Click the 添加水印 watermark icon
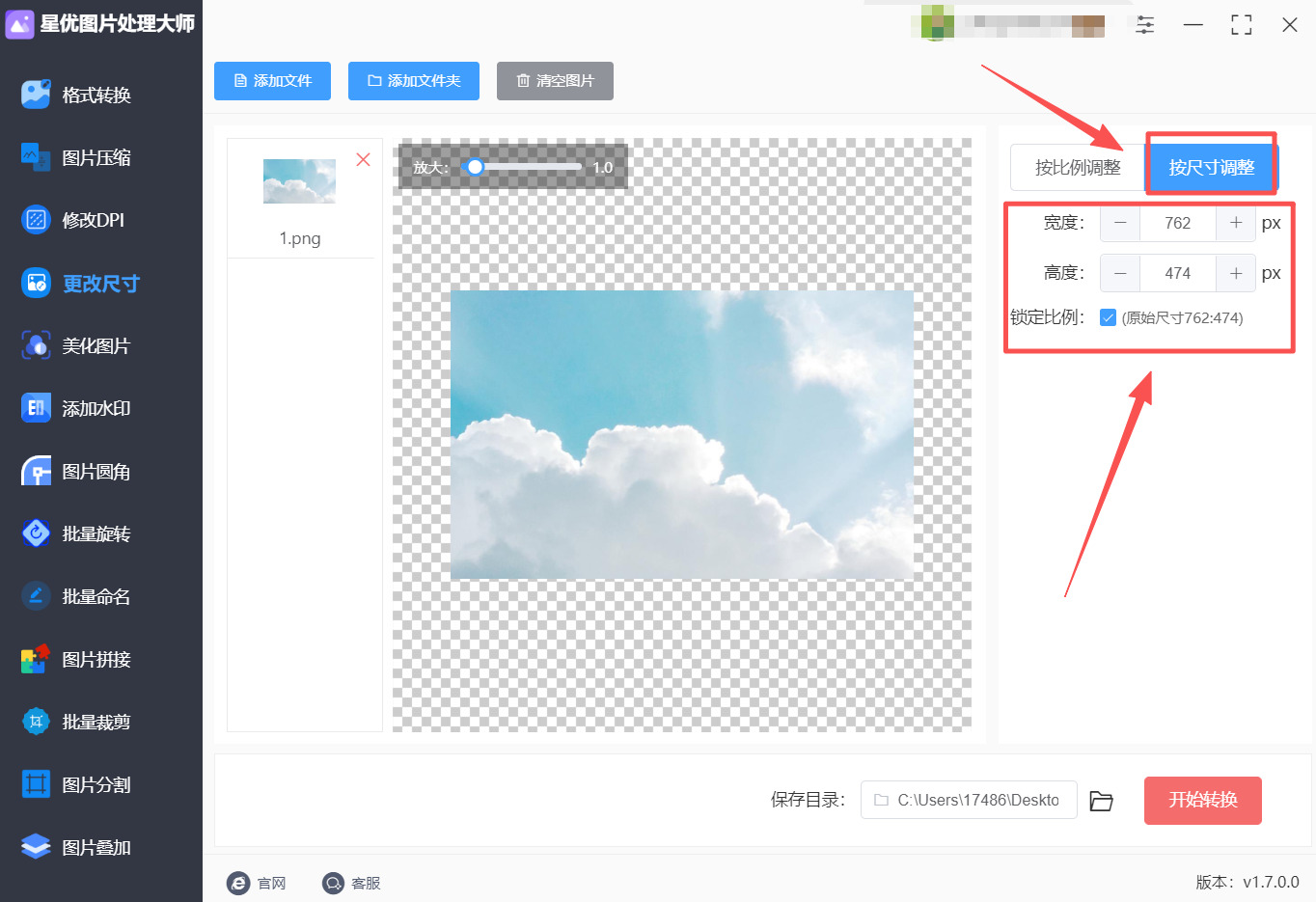Screen dimensions: 1316x902 click(x=36, y=408)
